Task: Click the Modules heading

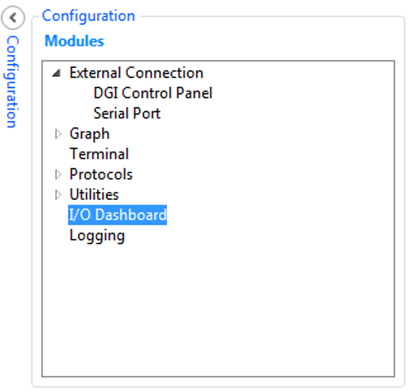Action: pos(74,41)
